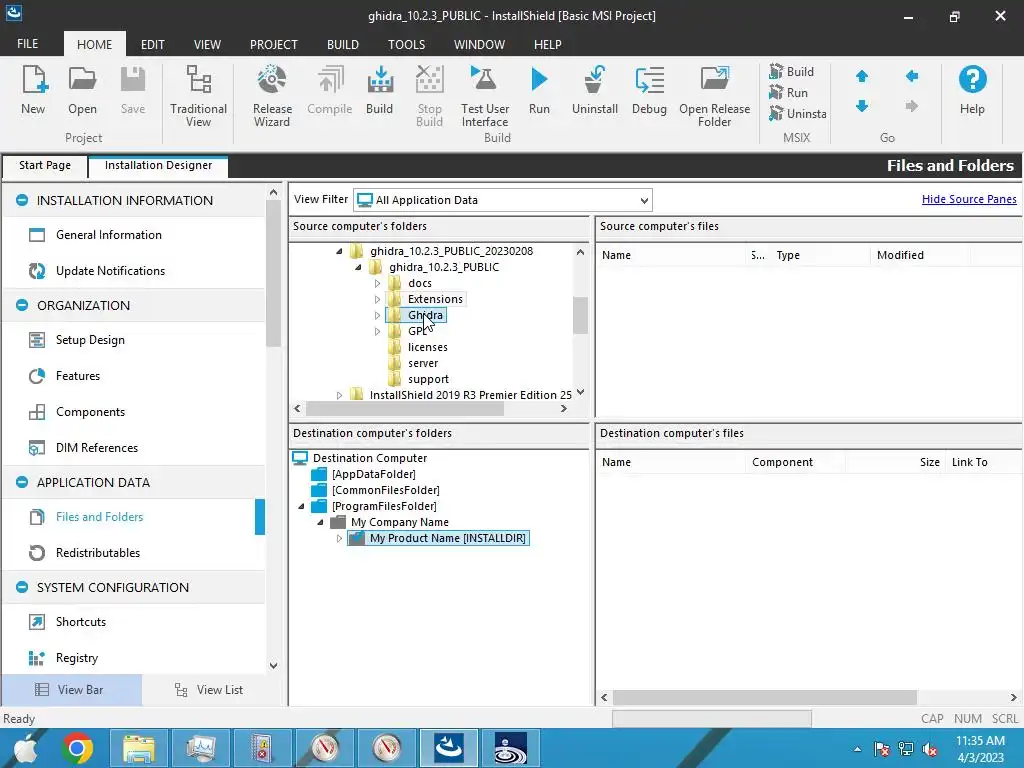Image resolution: width=1024 pixels, height=768 pixels.
Task: Switch to the Start Page tab
Action: coord(44,165)
